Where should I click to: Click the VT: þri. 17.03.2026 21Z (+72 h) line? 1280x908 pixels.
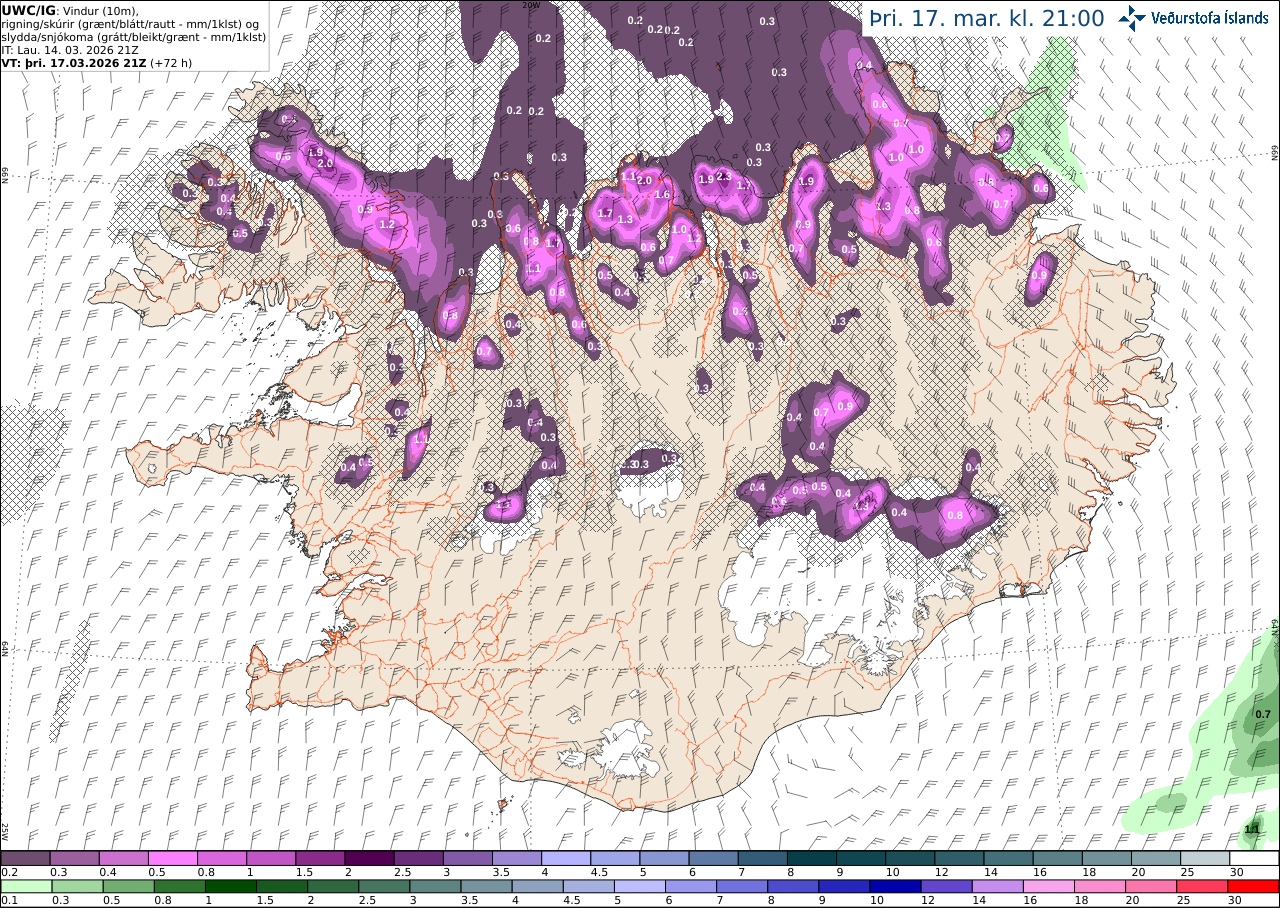click(97, 63)
